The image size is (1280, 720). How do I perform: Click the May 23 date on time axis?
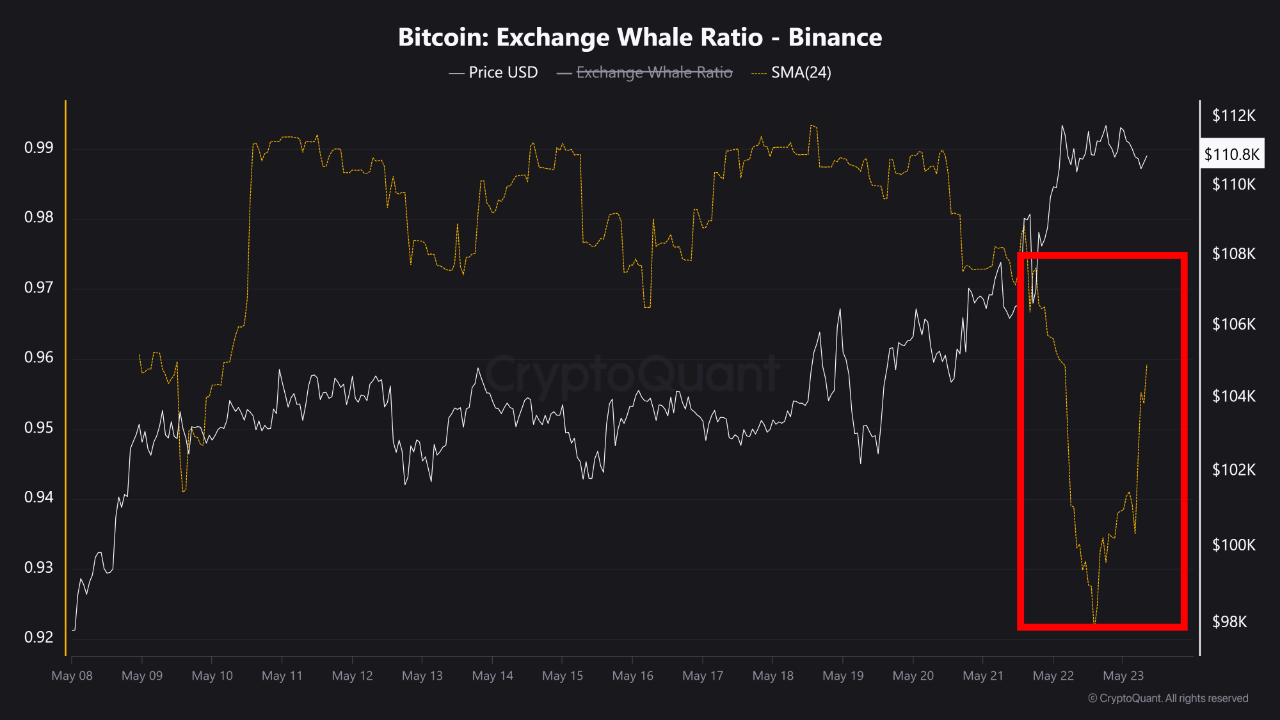[x=1122, y=676]
